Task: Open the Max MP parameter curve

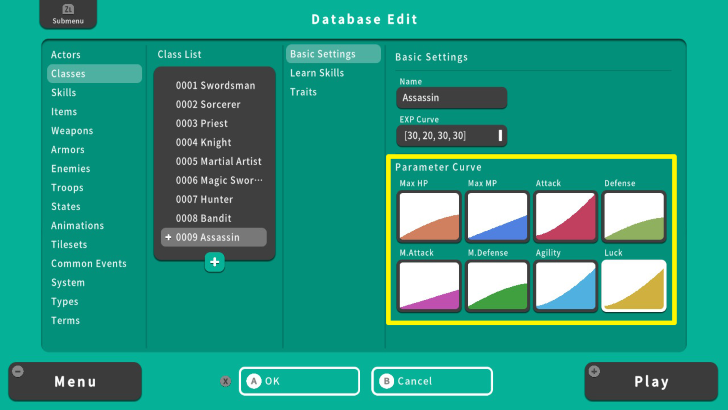Action: (497, 217)
